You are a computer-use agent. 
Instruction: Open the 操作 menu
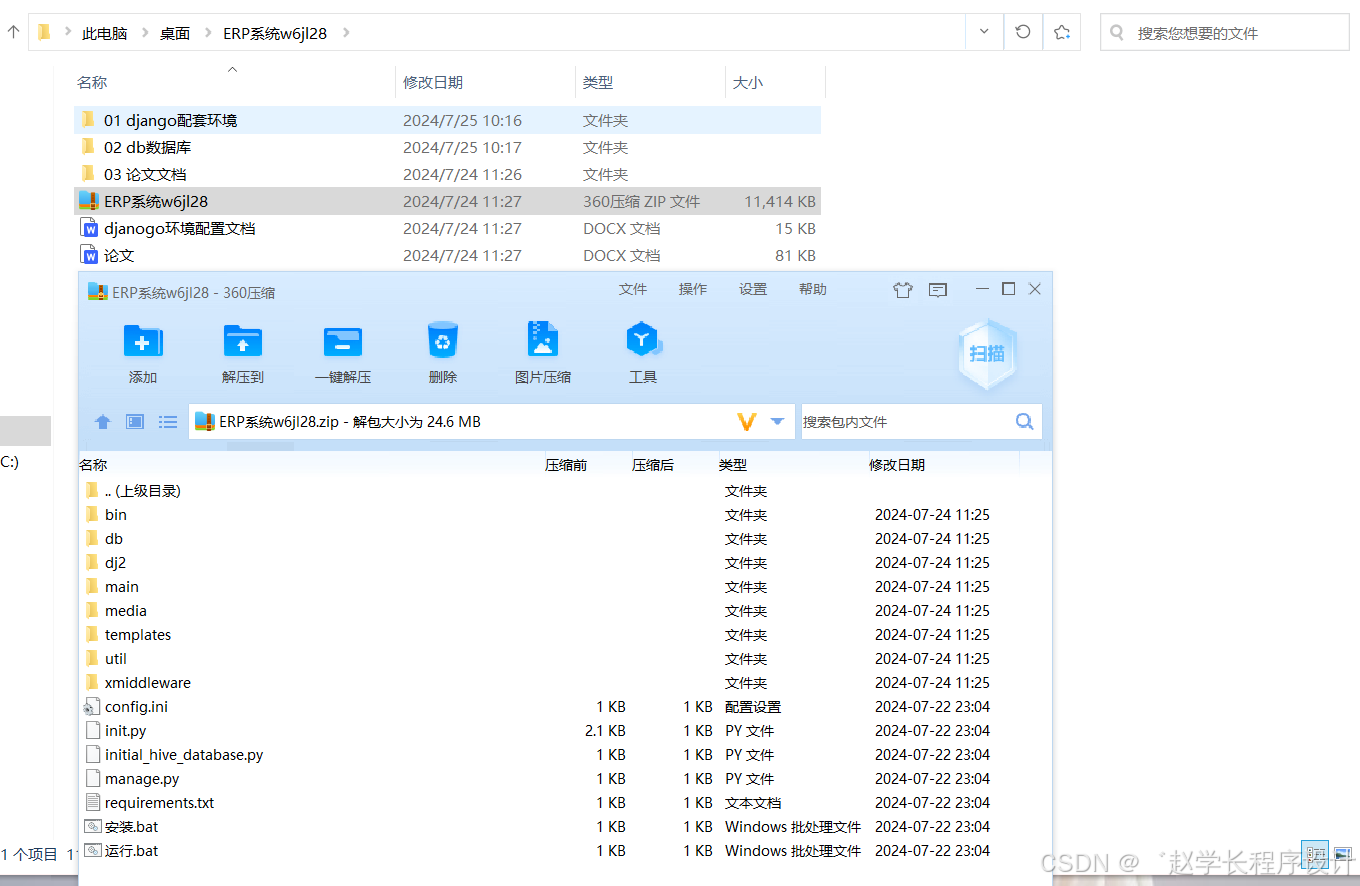point(692,289)
